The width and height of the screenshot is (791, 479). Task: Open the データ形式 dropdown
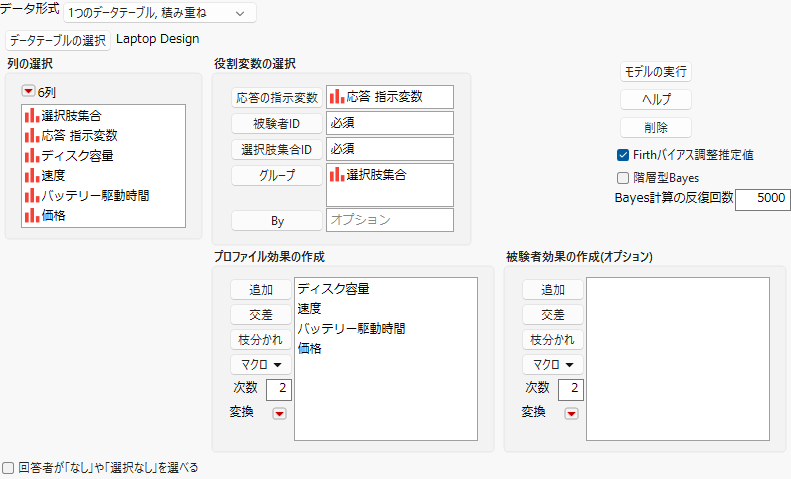tap(160, 13)
